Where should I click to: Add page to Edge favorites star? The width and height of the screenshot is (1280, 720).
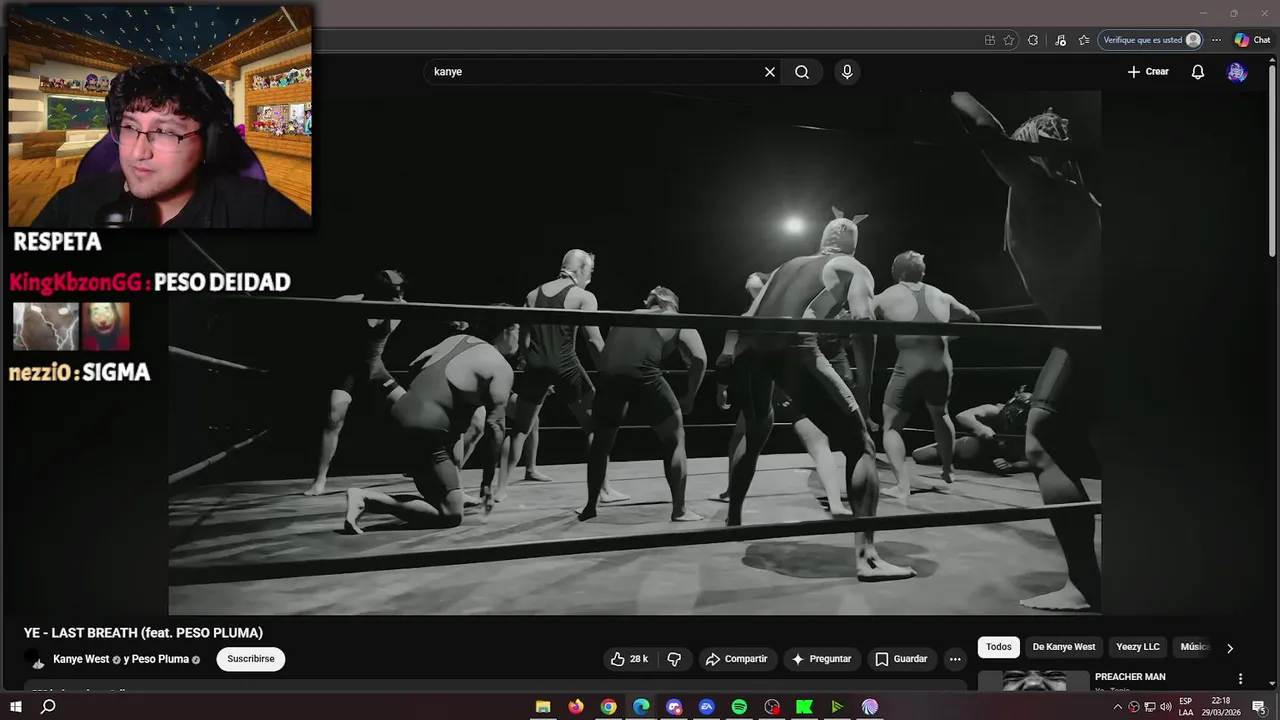point(1009,40)
